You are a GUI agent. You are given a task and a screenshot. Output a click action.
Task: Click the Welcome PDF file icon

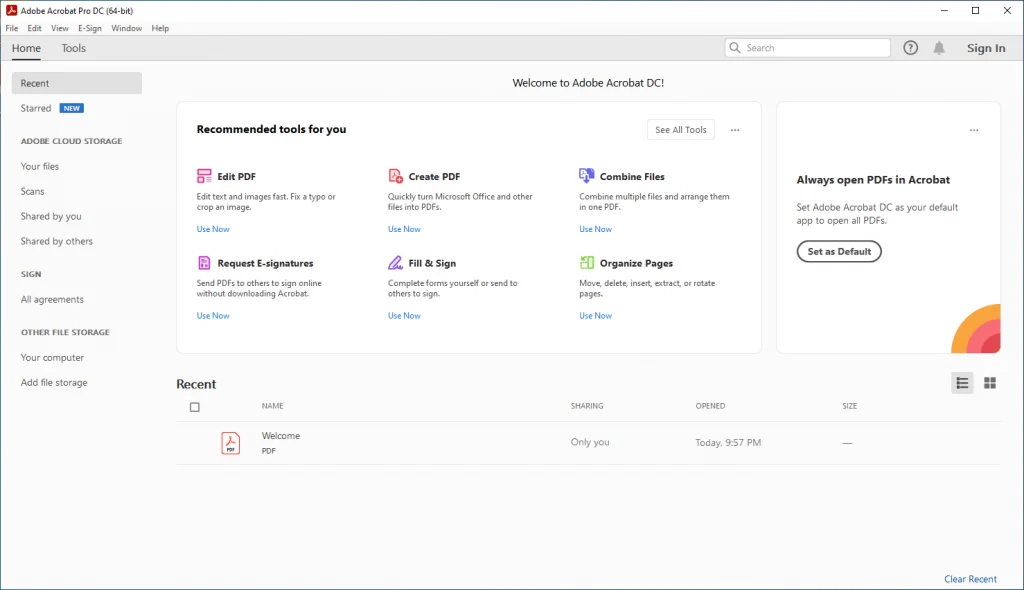(231, 443)
